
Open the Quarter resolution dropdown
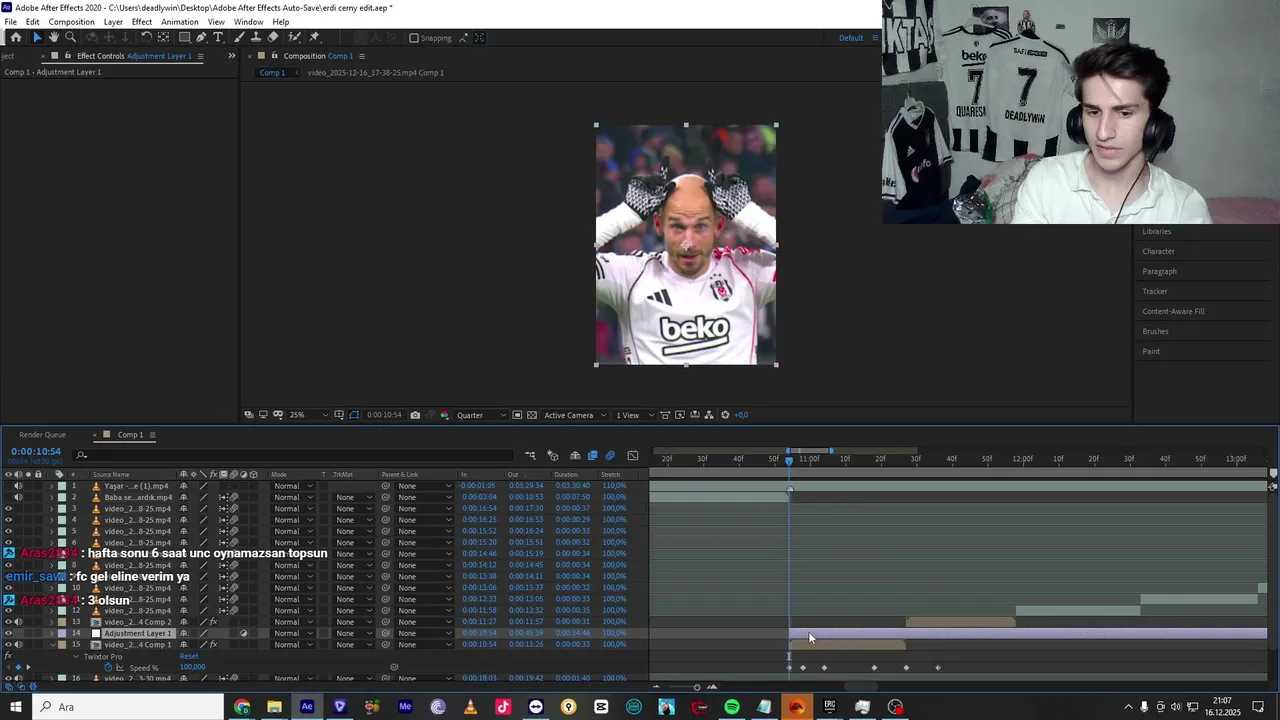click(x=482, y=415)
